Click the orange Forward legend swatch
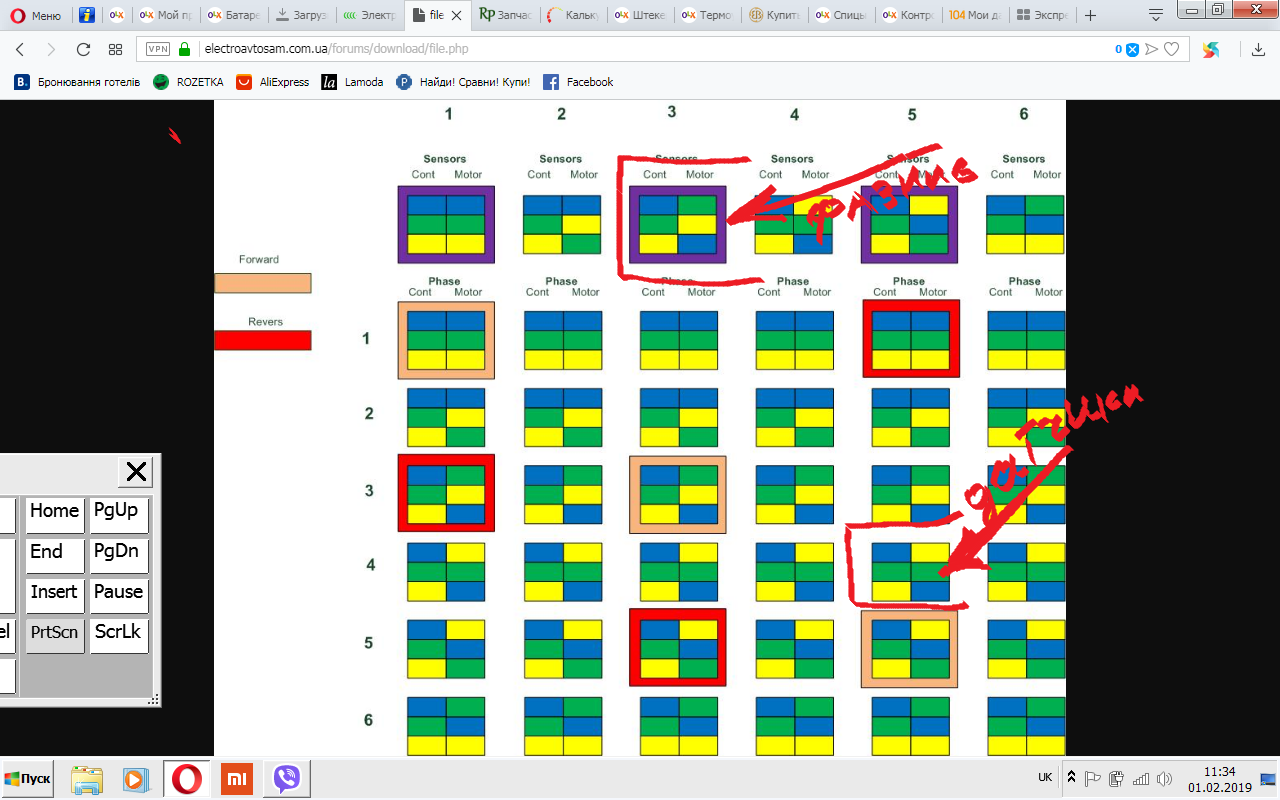Screen dimensions: 1280x800 tap(262, 283)
